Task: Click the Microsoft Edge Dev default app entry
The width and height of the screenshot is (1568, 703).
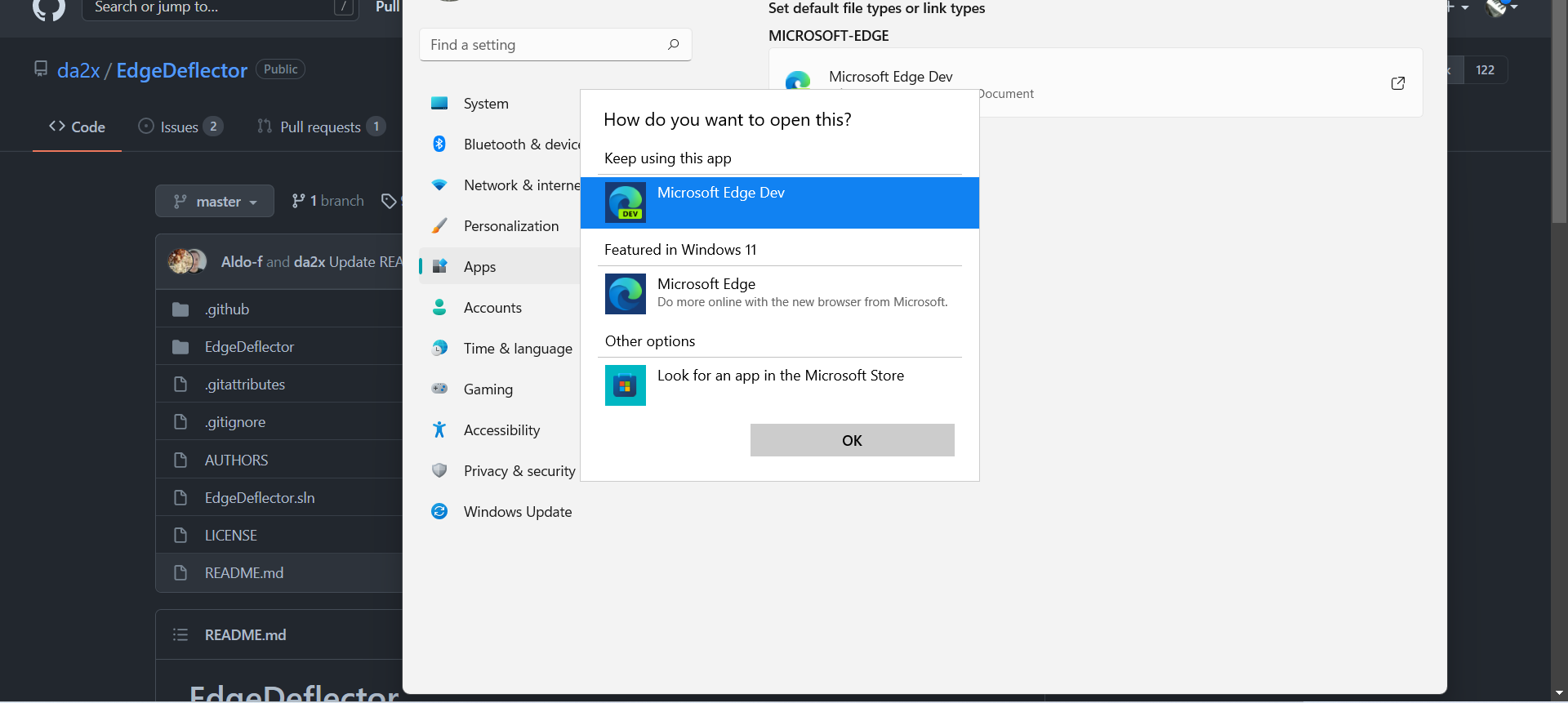Action: (1095, 82)
